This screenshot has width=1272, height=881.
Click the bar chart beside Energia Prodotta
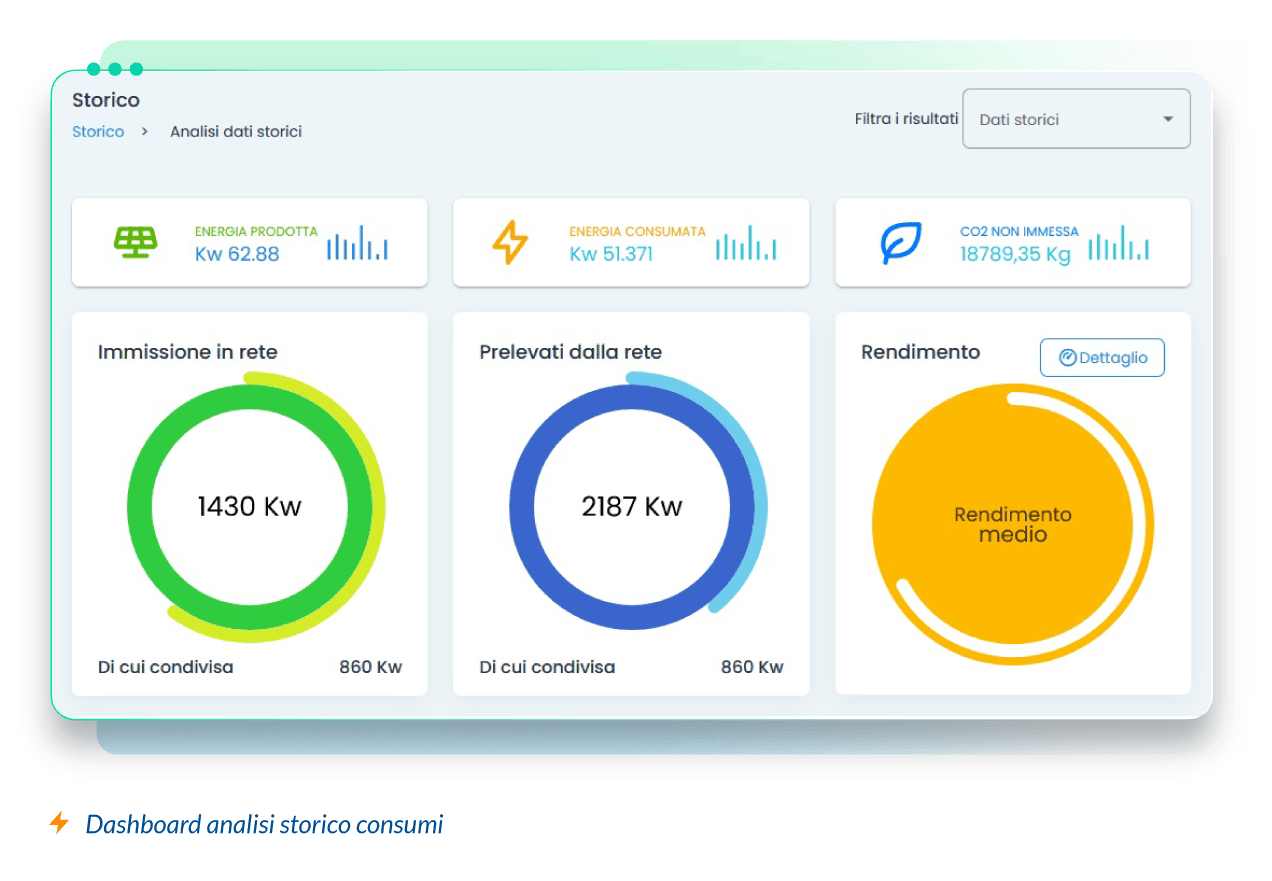point(357,243)
